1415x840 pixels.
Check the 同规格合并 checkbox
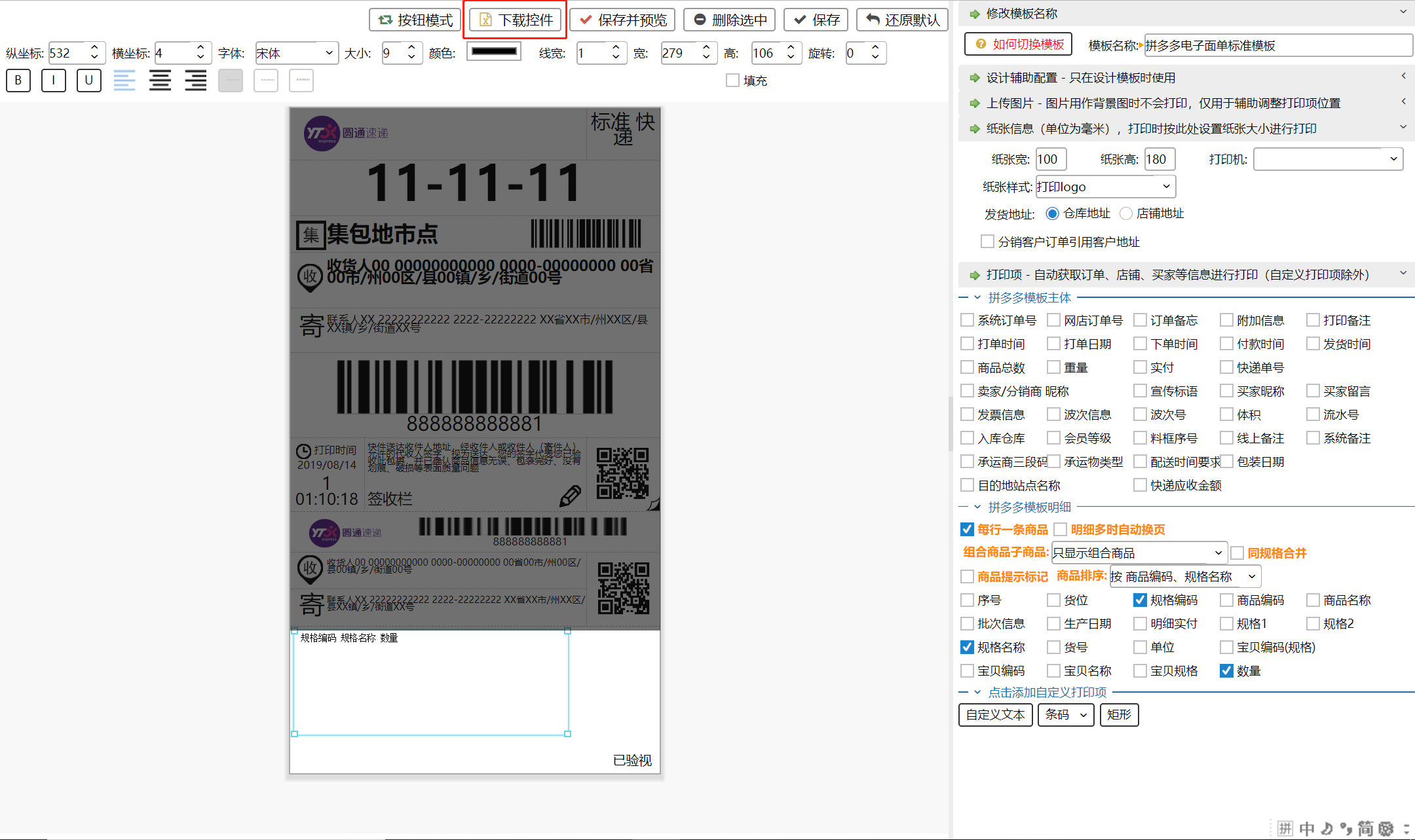(1237, 553)
